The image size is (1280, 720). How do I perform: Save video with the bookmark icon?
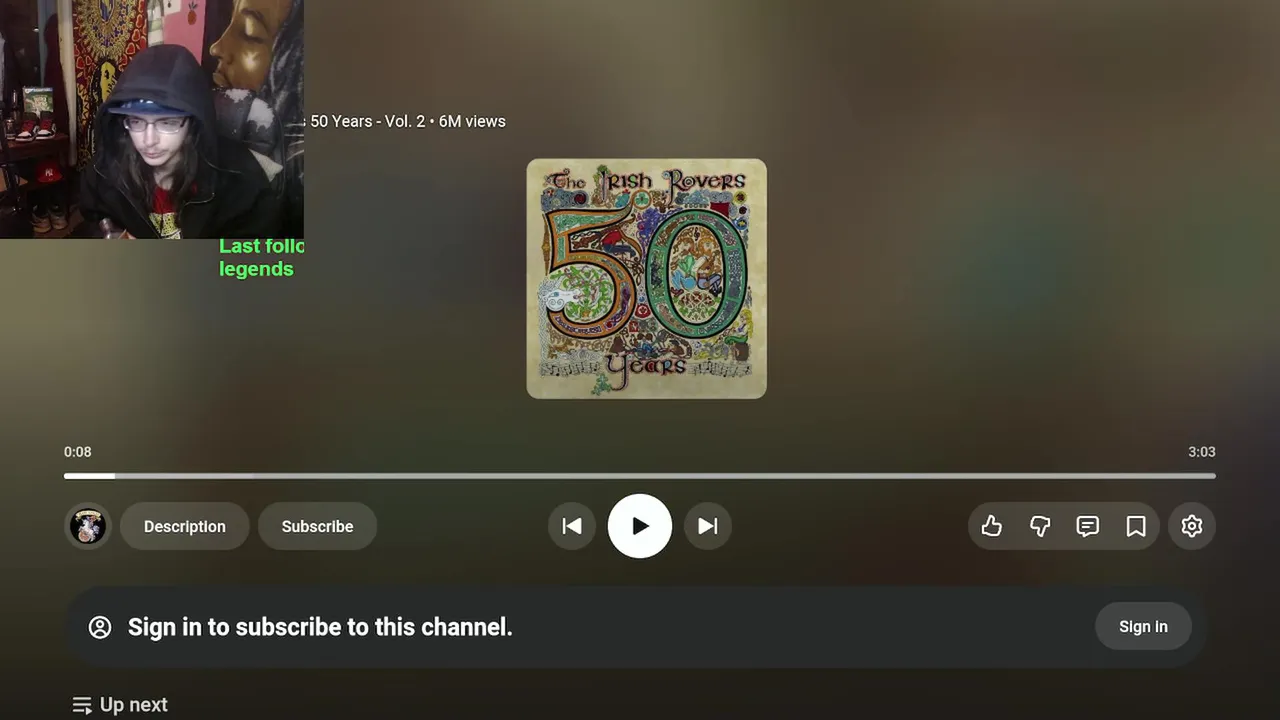pos(1136,526)
